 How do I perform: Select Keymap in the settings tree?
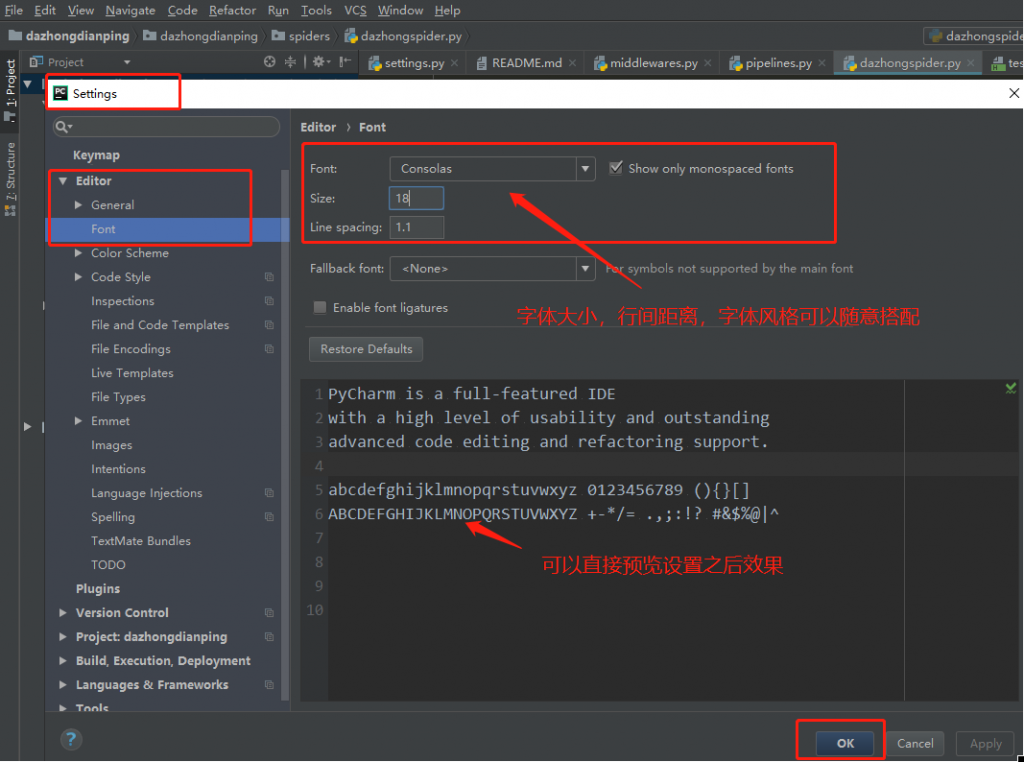96,155
